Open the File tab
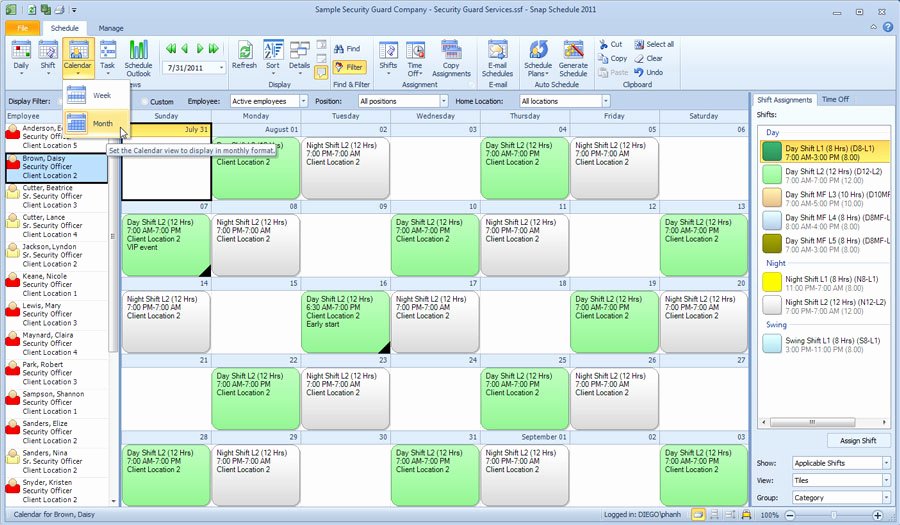 (22, 28)
